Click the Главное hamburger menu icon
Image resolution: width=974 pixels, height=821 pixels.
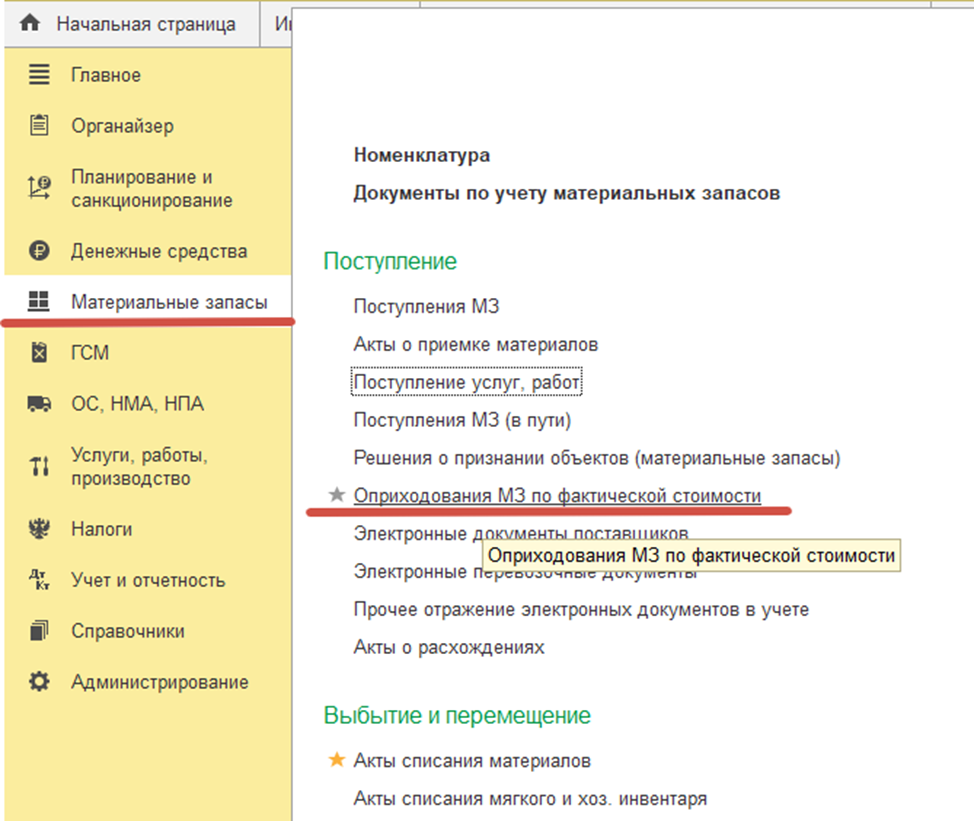point(39,75)
